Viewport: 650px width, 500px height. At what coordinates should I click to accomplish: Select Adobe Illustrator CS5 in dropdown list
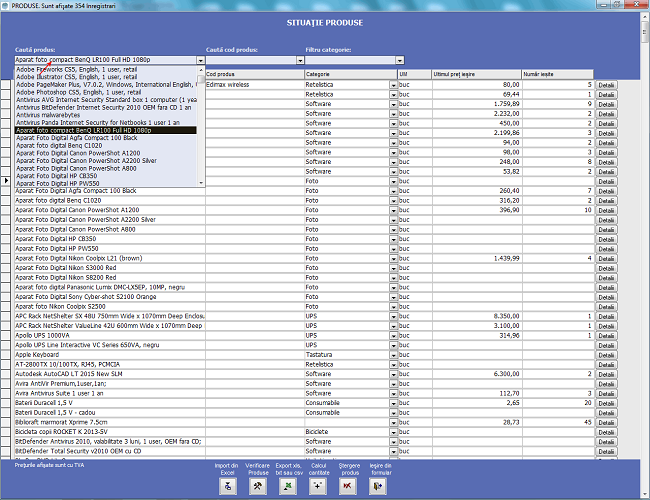pos(106,77)
